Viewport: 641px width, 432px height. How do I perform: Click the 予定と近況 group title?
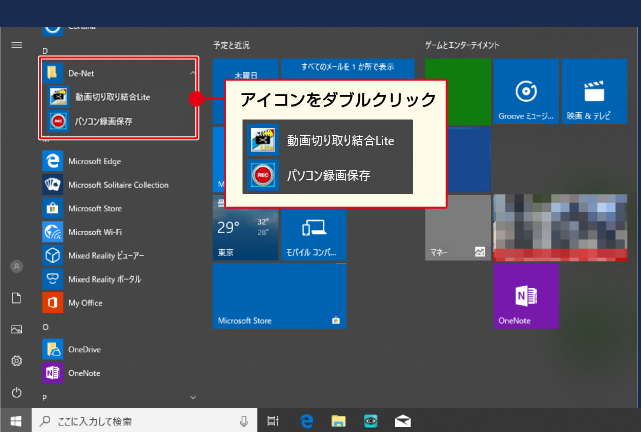(231, 45)
